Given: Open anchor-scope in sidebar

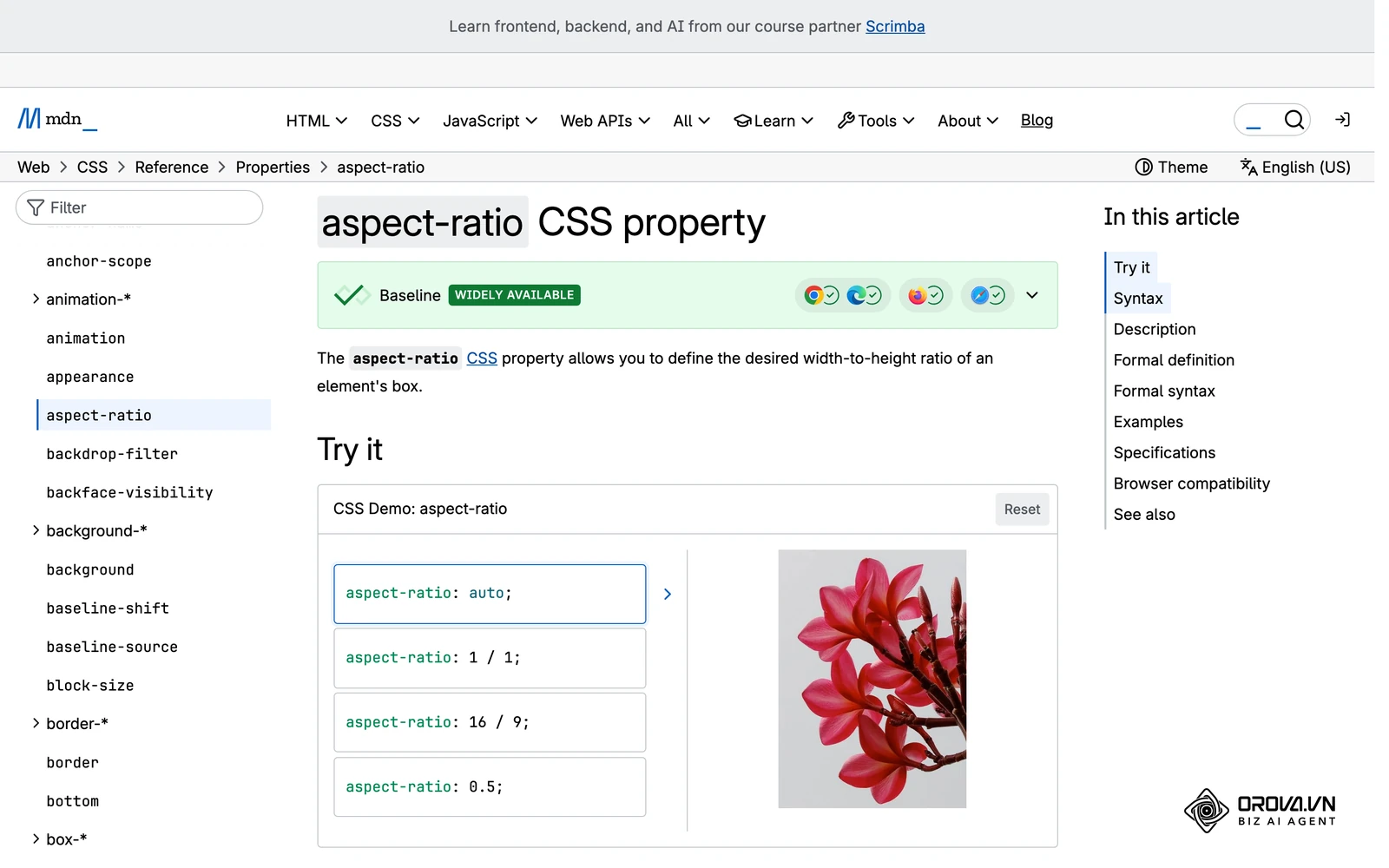Looking at the screenshot, I should click(99, 261).
